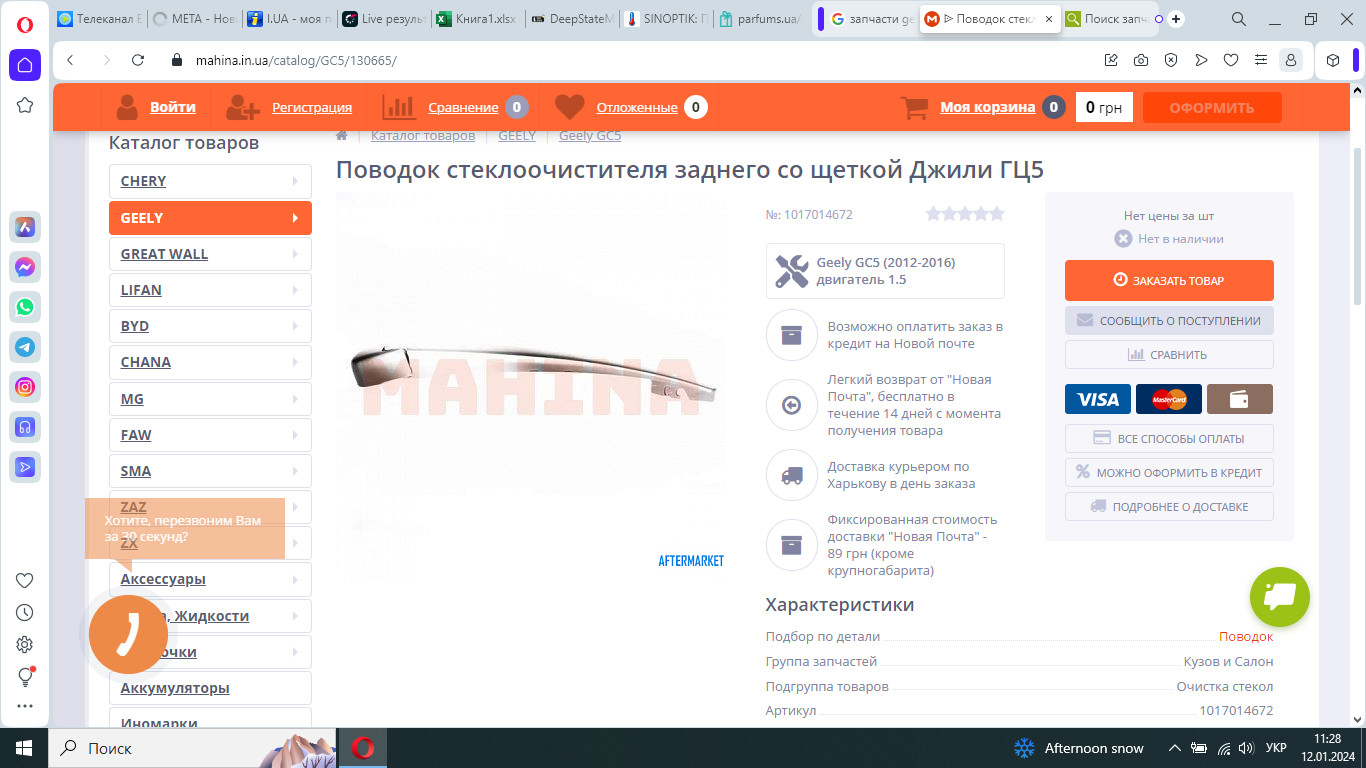Image resolution: width=1366 pixels, height=768 pixels.
Task: Click the ЗАКАЗАТЬ ТОВАР button
Action: (1169, 281)
